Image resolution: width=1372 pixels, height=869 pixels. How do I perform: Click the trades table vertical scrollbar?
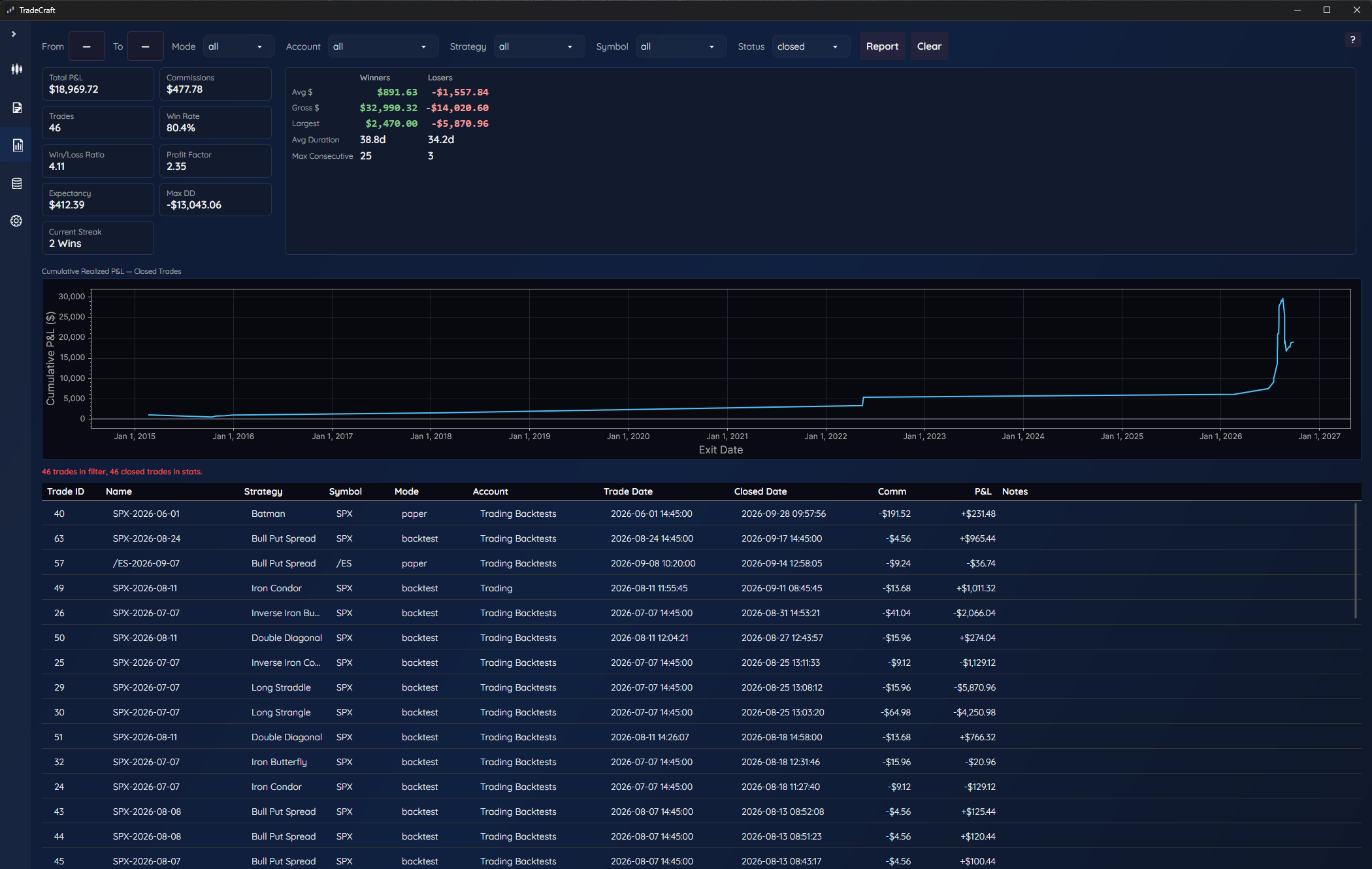[x=1356, y=561]
